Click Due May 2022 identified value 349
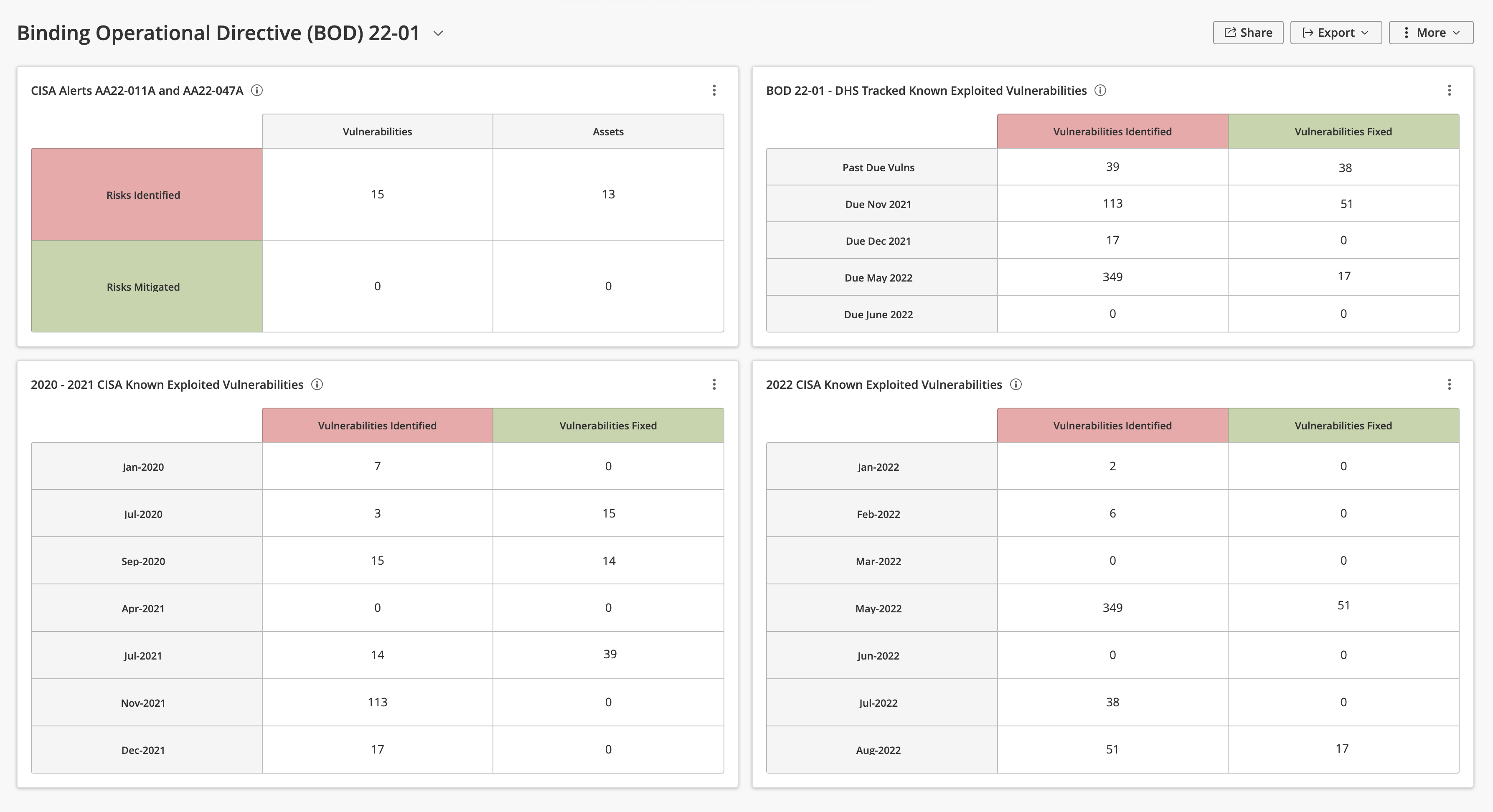The width and height of the screenshot is (1493, 812). [x=1112, y=277]
